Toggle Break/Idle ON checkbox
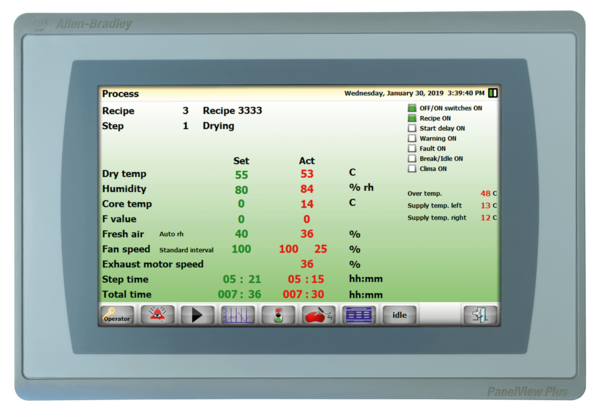This screenshot has height=417, width=600. [411, 158]
